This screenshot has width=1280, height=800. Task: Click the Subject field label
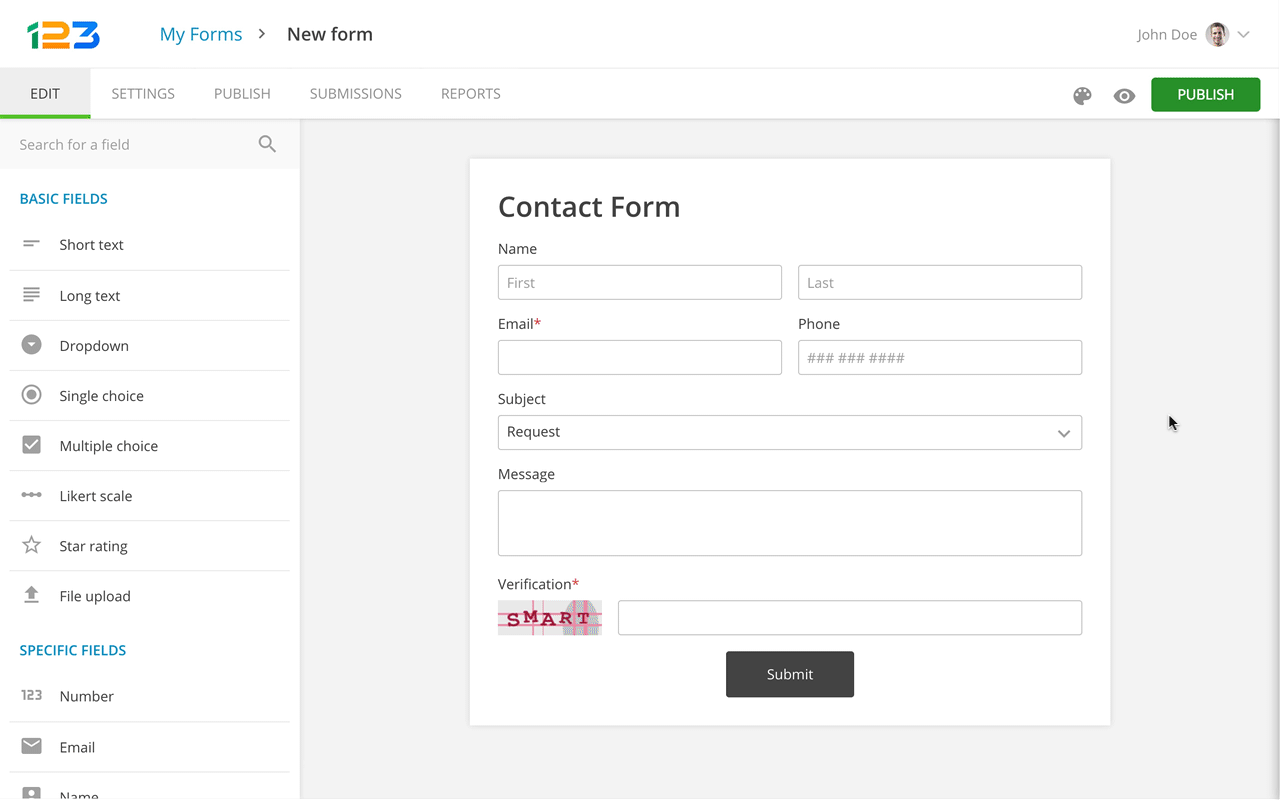click(522, 399)
